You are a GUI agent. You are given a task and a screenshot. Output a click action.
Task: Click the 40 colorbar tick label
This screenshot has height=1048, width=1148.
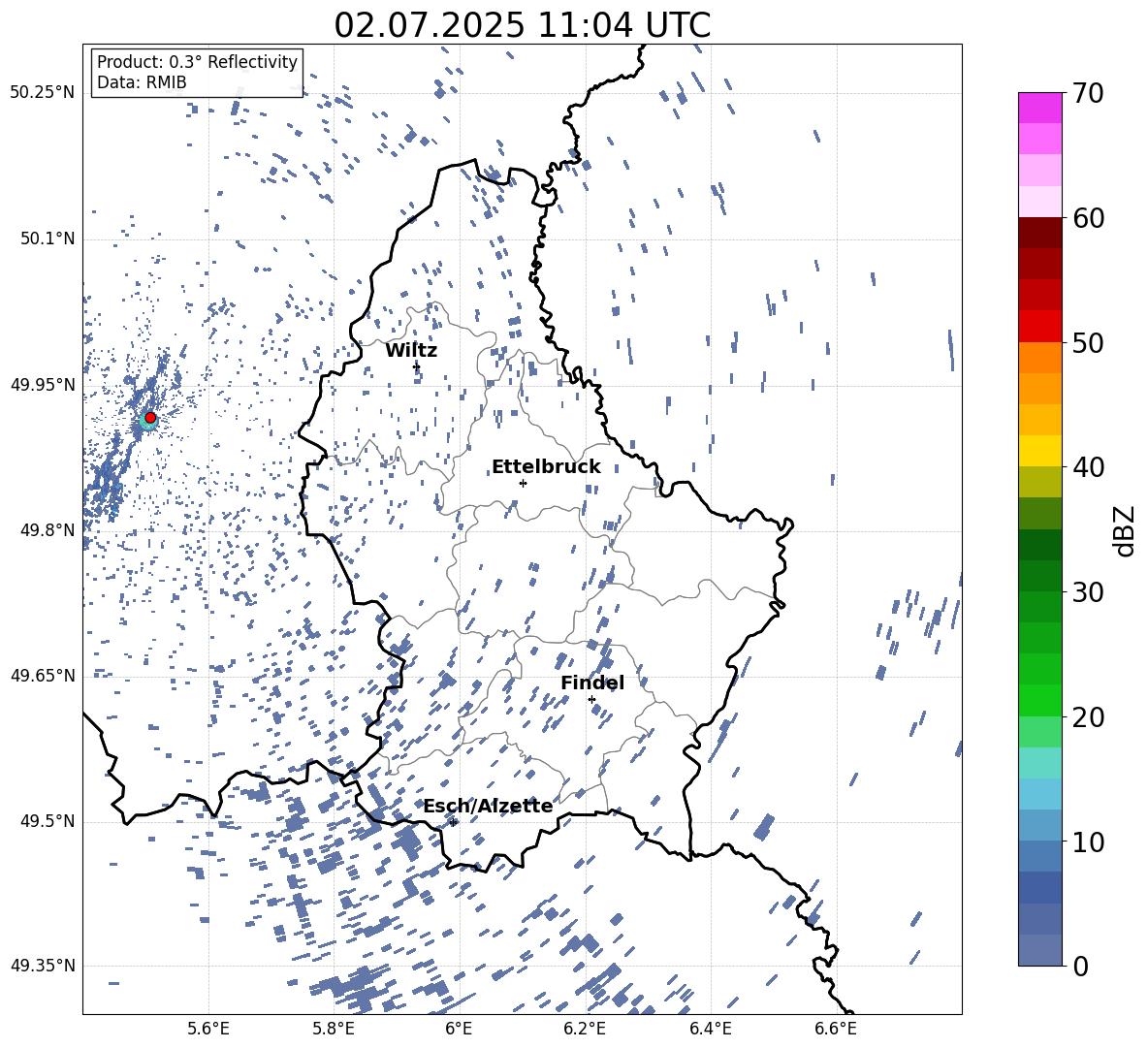point(1089,467)
